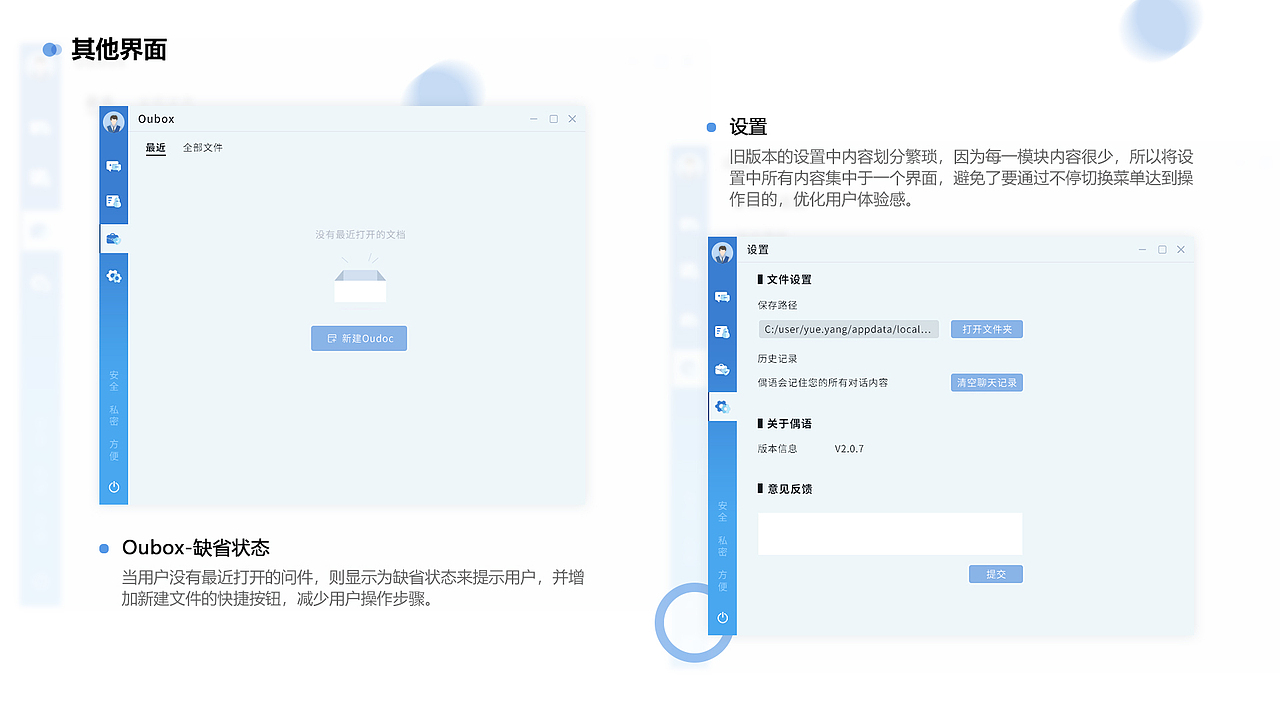
Task: Click the 清空聊天记录 button
Action: click(987, 382)
